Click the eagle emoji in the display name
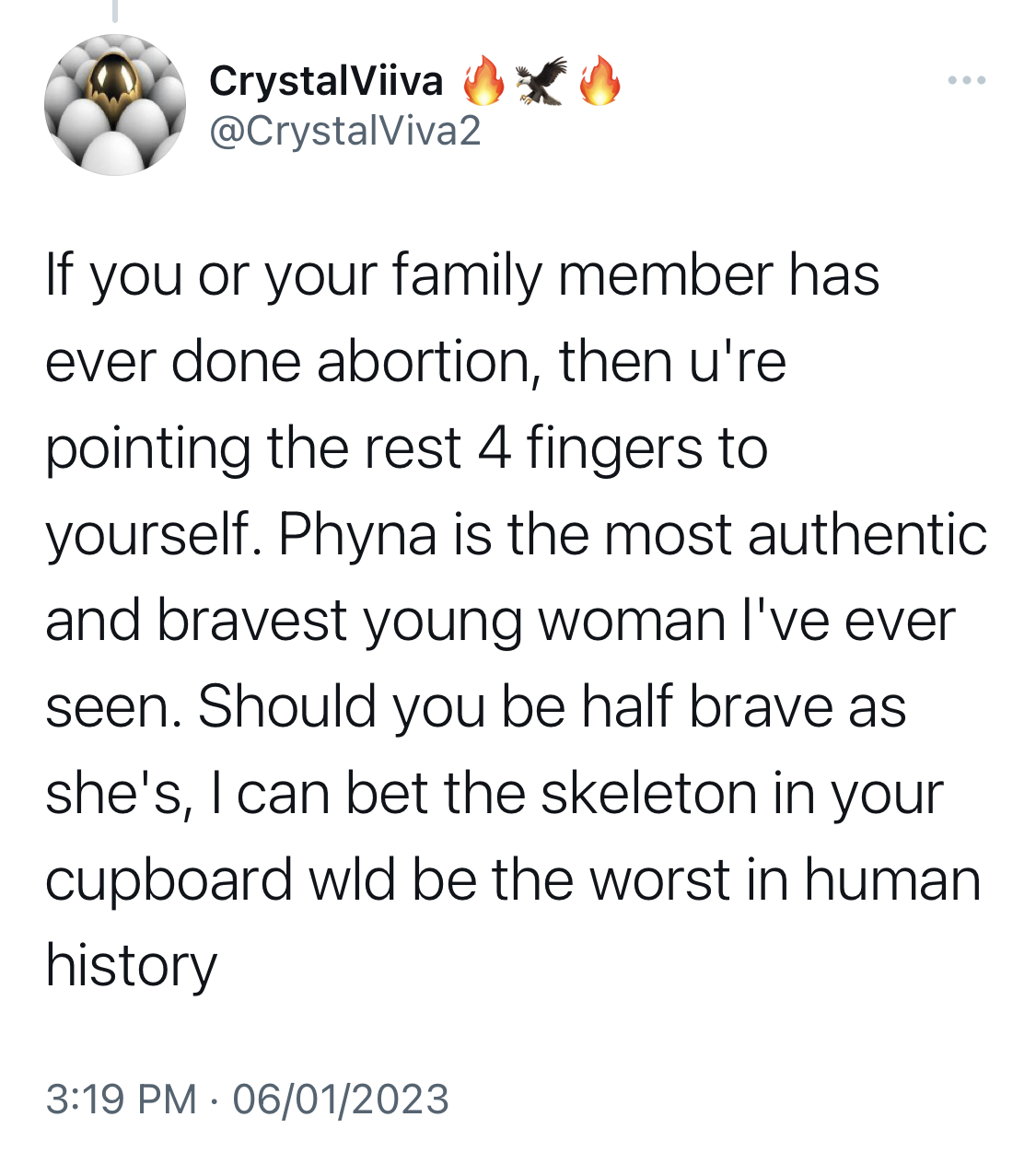Screen dimensions: 1036x1152 point(541,81)
